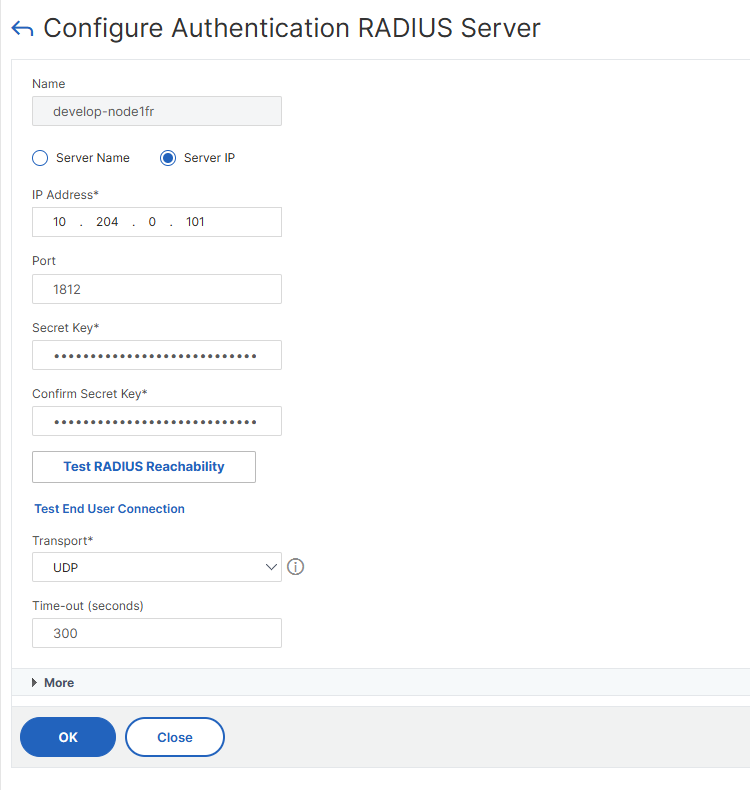Click the OK button
Viewport: 750px width, 790px height.
tap(68, 737)
